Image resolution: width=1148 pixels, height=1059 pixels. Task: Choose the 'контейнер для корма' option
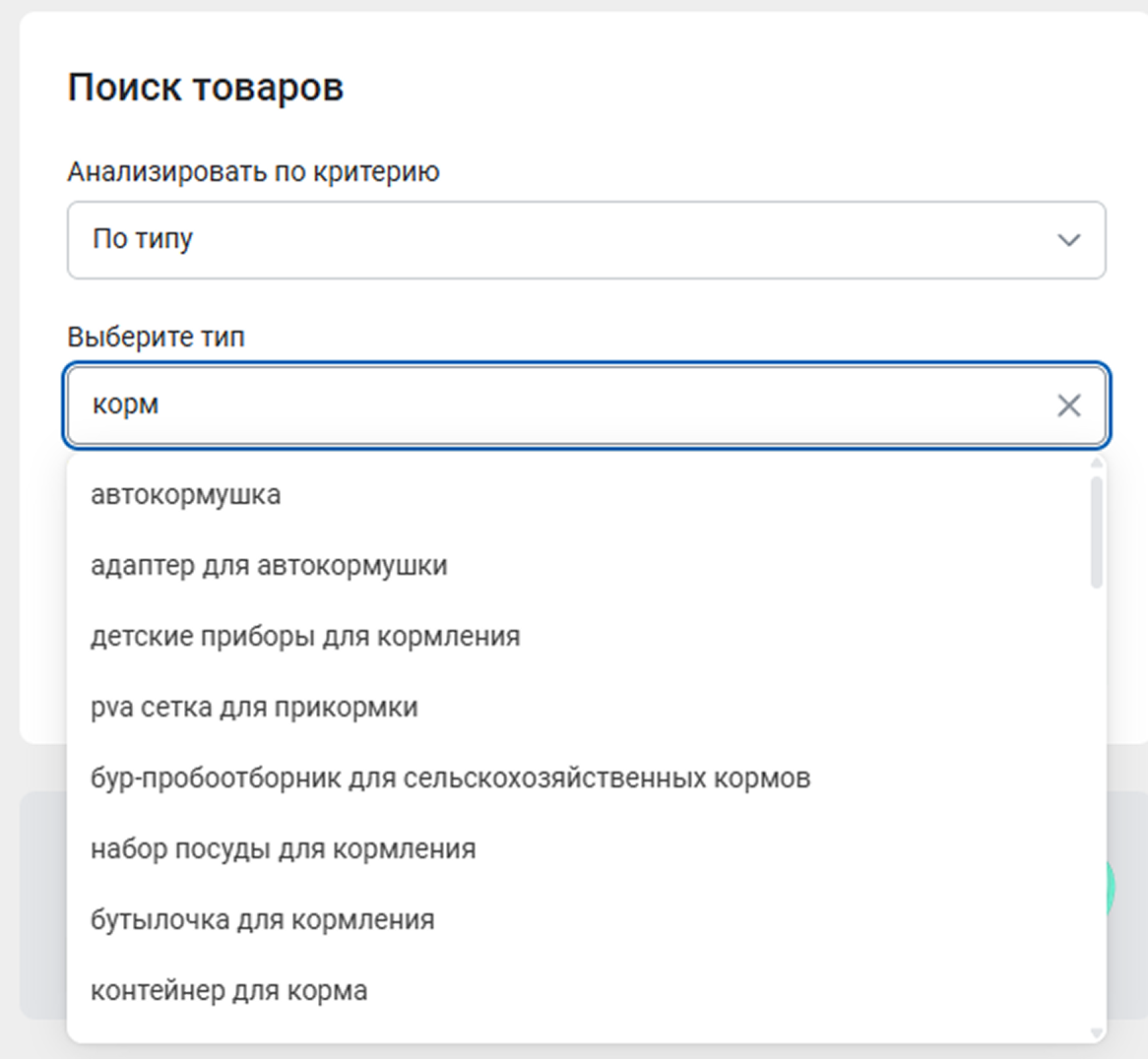click(x=228, y=991)
